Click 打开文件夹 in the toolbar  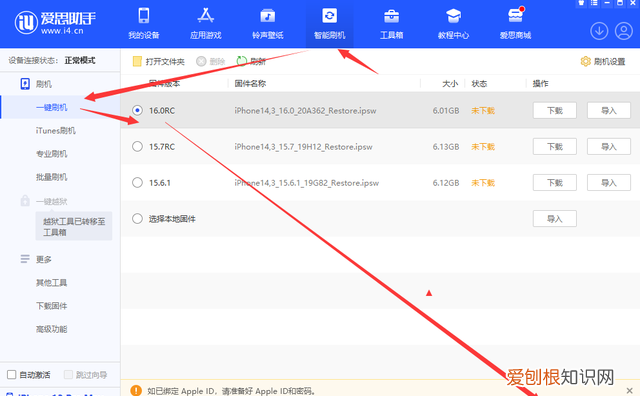click(x=158, y=62)
